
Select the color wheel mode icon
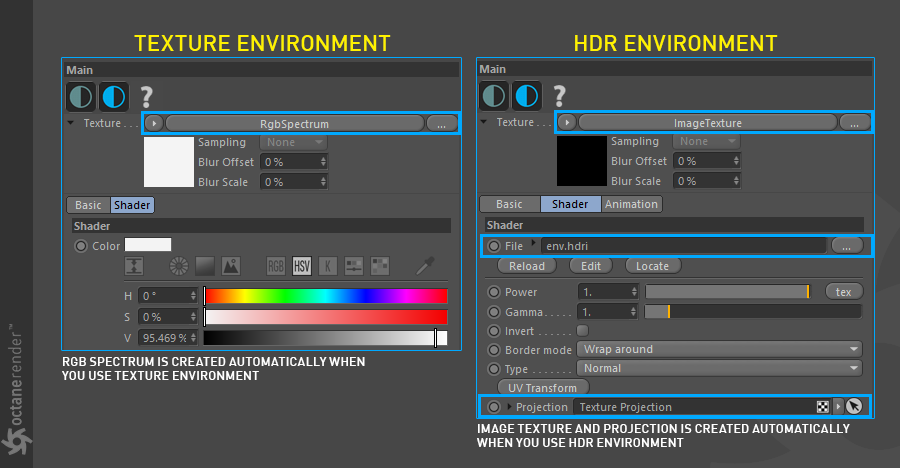tap(179, 266)
